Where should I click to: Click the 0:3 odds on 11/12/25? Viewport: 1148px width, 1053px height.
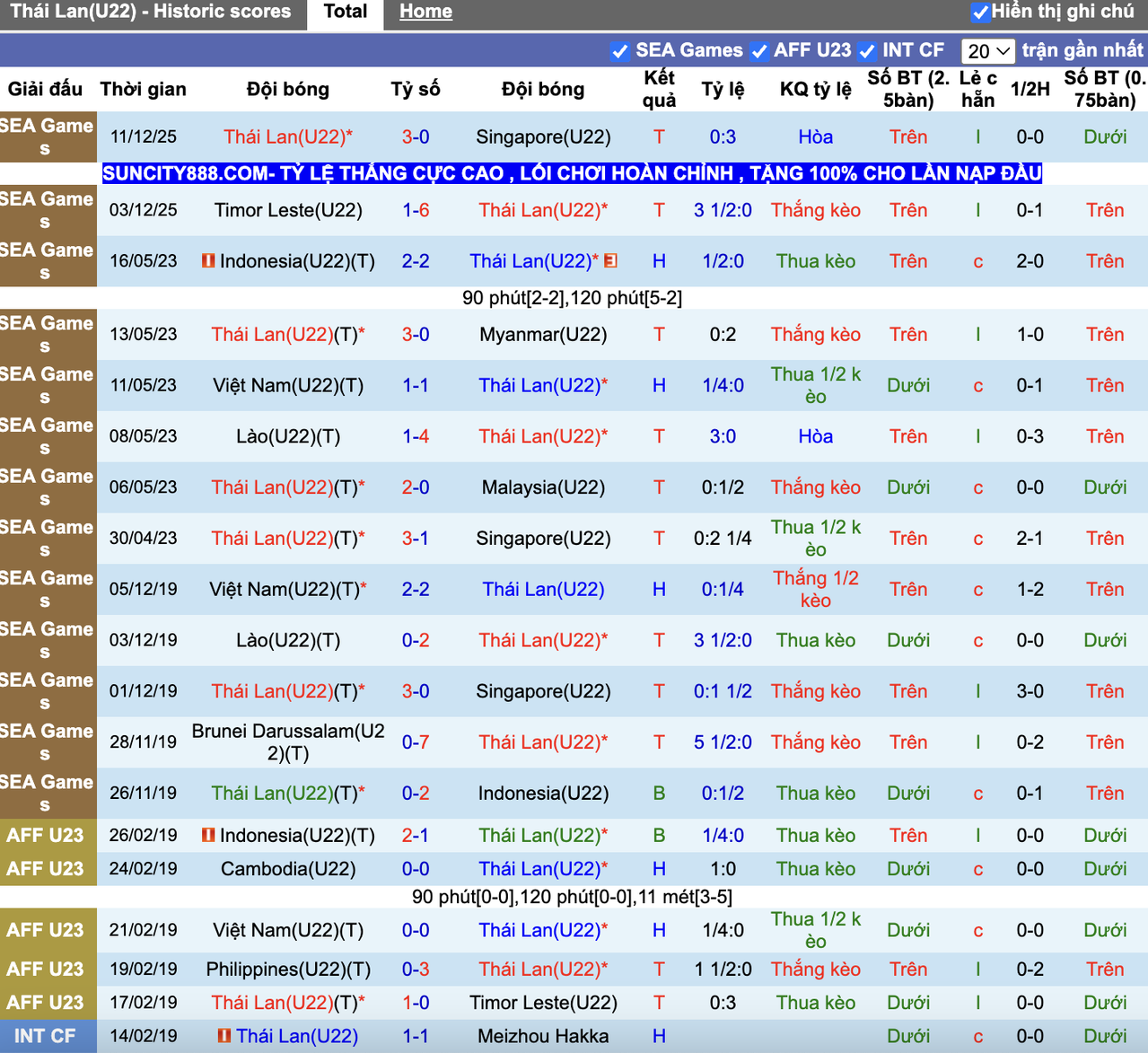[723, 137]
